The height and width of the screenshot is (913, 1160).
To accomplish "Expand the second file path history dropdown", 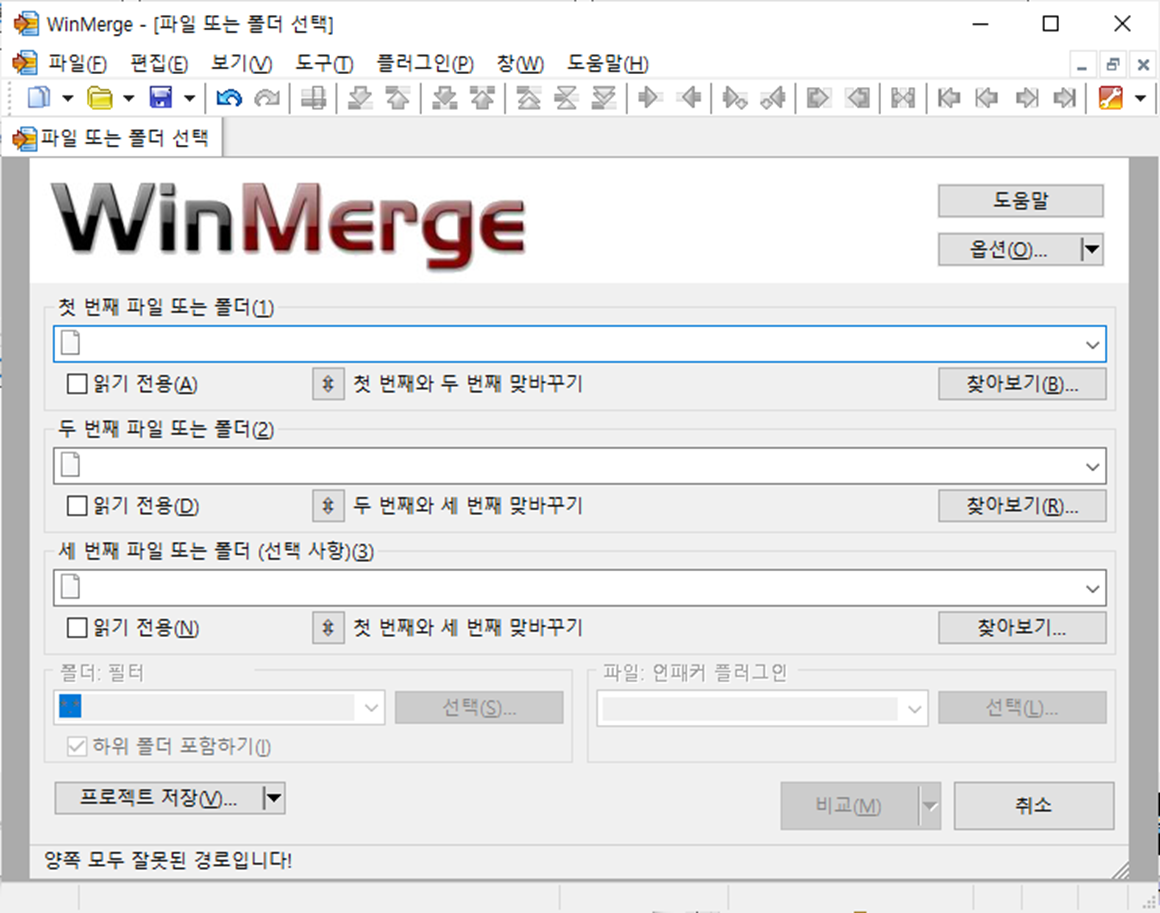I will (x=1092, y=467).
